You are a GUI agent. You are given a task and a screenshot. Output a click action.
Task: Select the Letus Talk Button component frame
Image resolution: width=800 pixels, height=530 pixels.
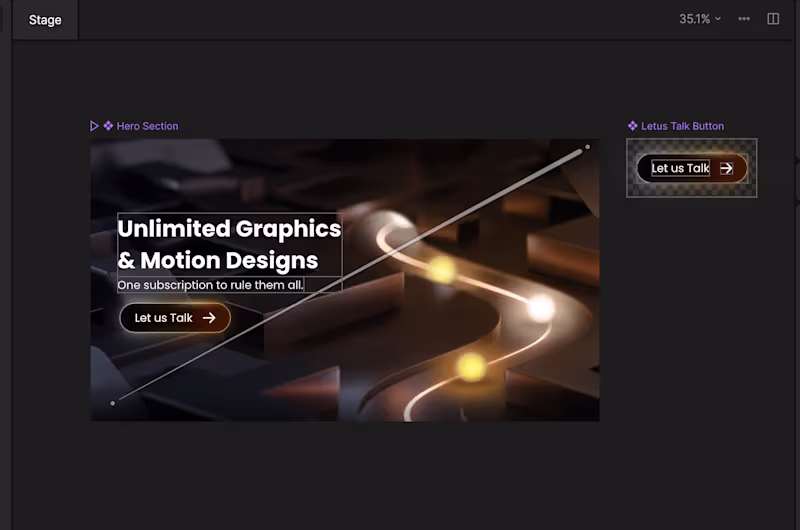click(691, 168)
